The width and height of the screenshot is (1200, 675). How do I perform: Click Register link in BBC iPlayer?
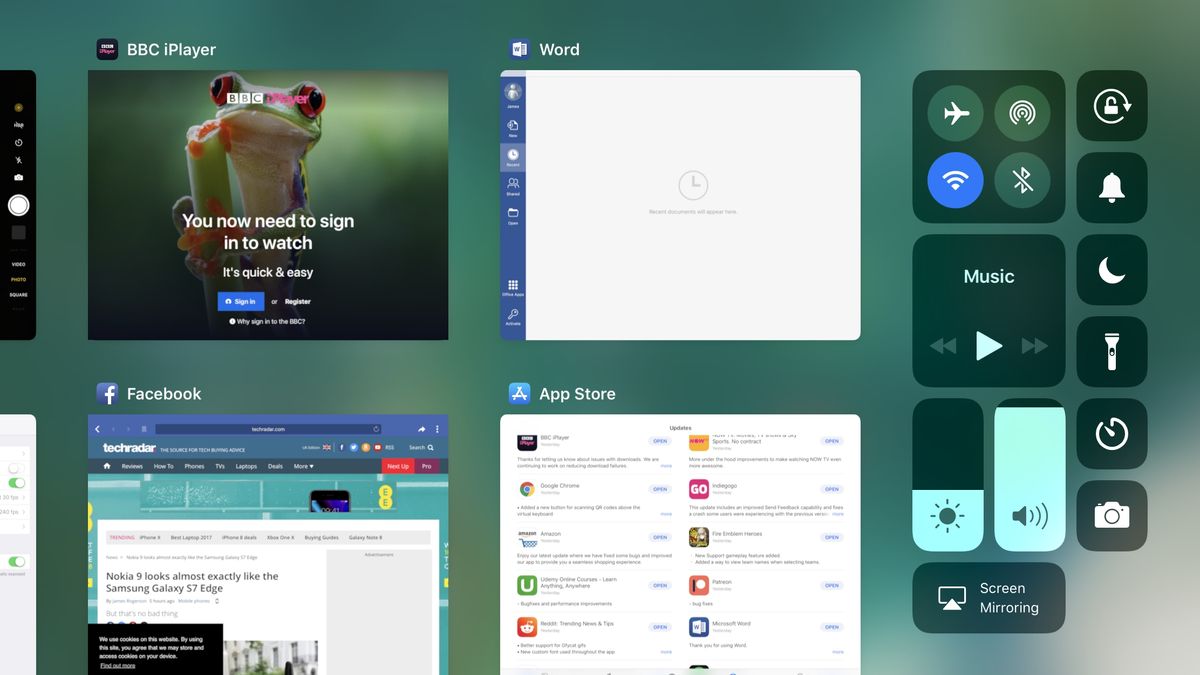coord(298,301)
